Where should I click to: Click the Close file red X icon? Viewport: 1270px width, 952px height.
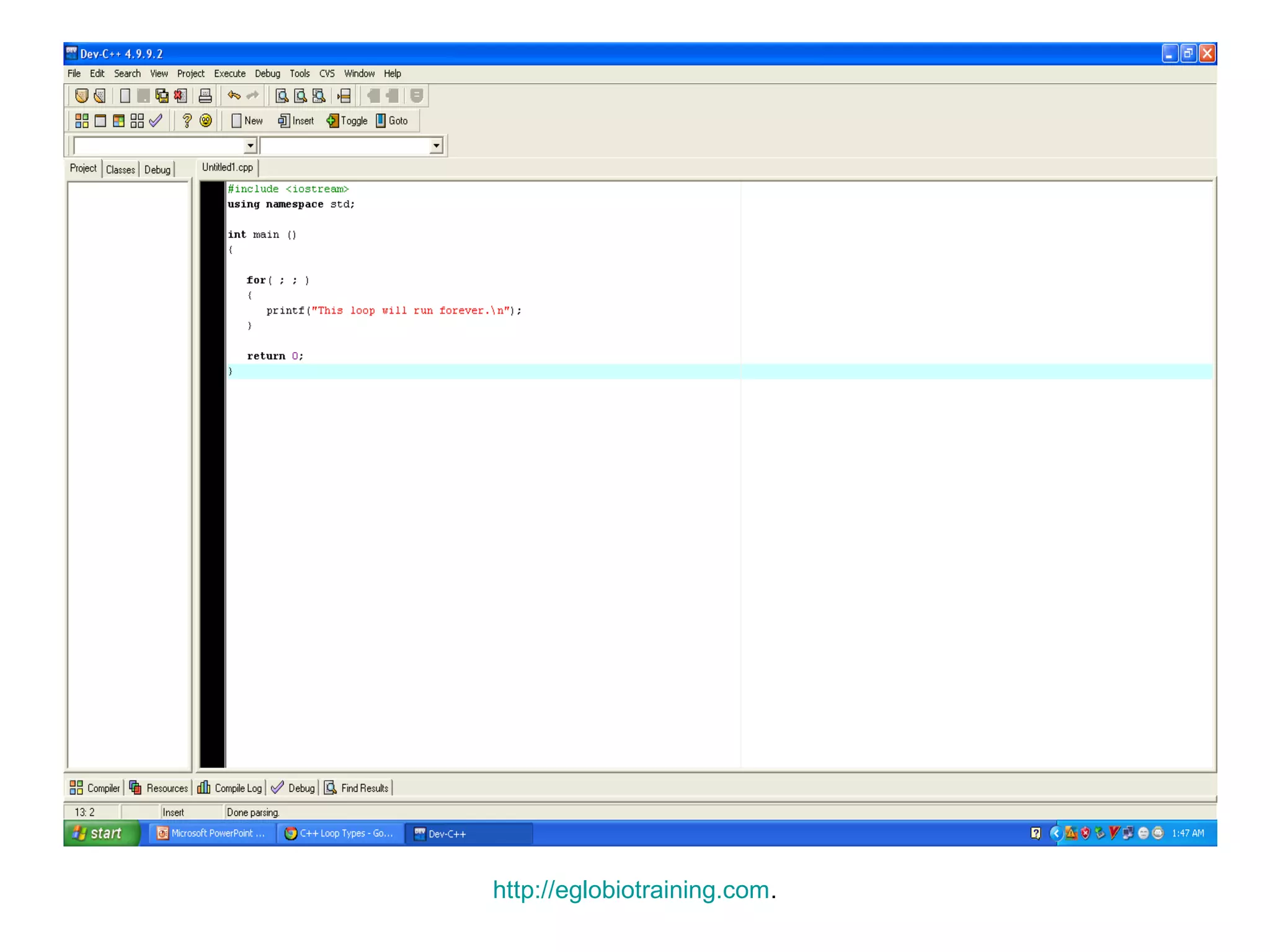tap(180, 96)
